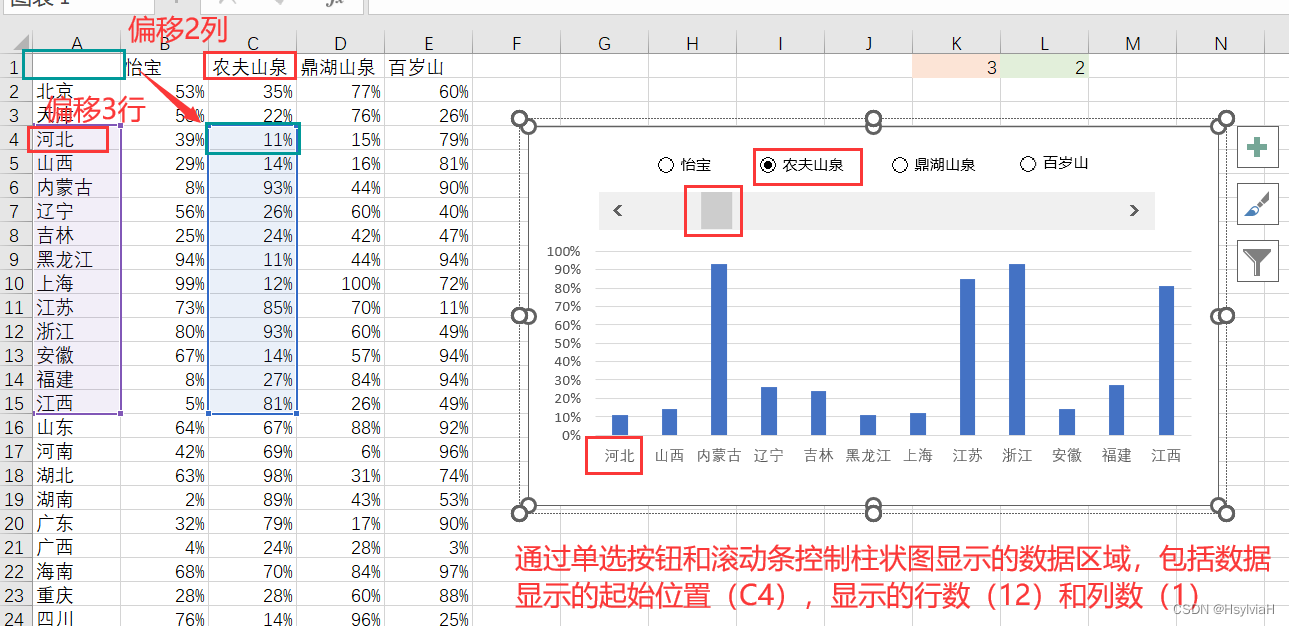Click the 百岁山 header cell E1
Viewport: 1289px width, 626px height.
429,67
